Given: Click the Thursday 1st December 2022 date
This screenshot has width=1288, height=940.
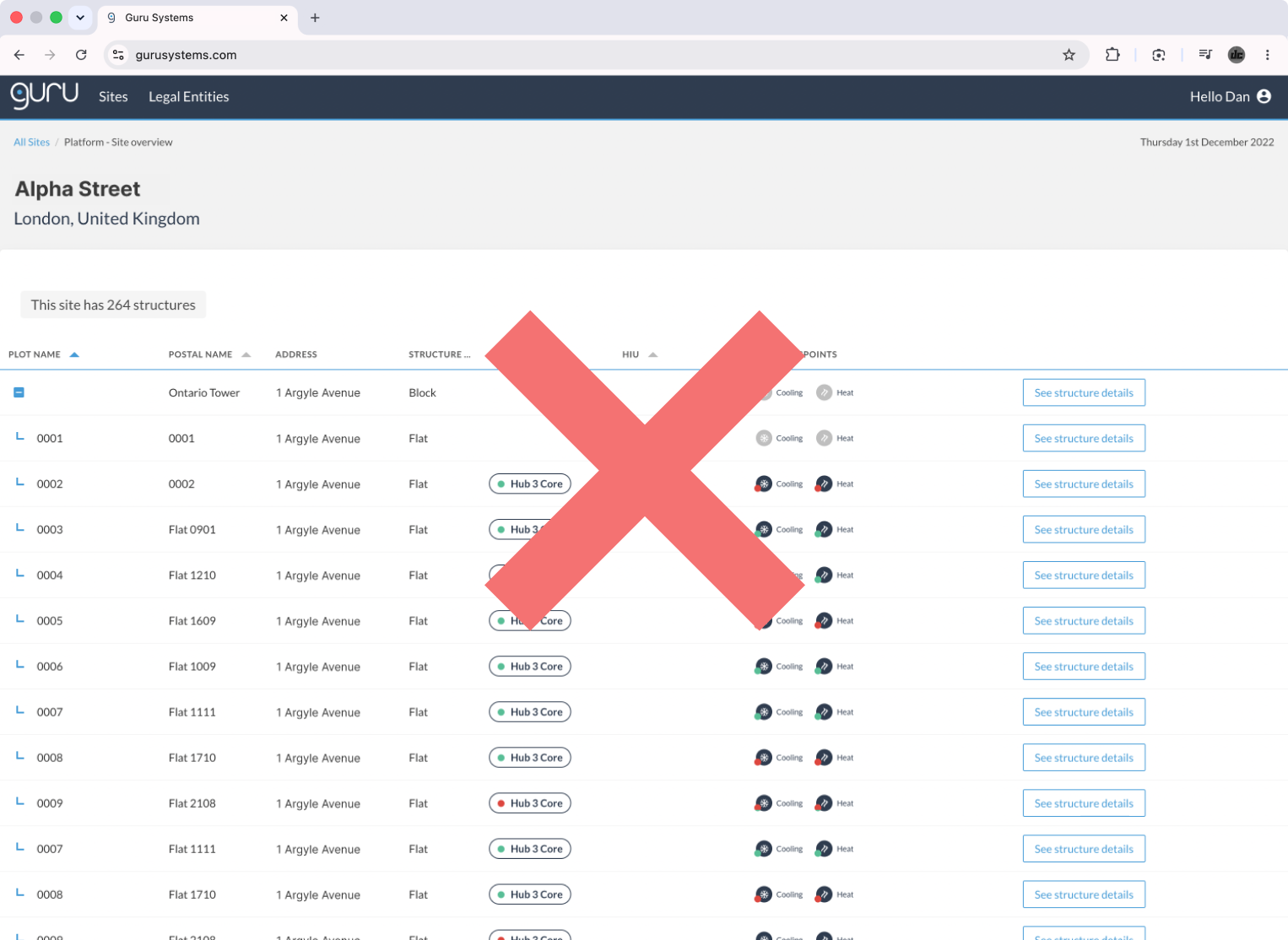Looking at the screenshot, I should (1207, 142).
